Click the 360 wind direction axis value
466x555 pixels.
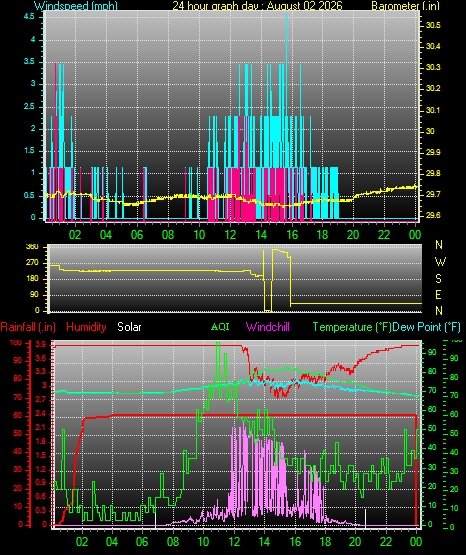tap(32, 247)
